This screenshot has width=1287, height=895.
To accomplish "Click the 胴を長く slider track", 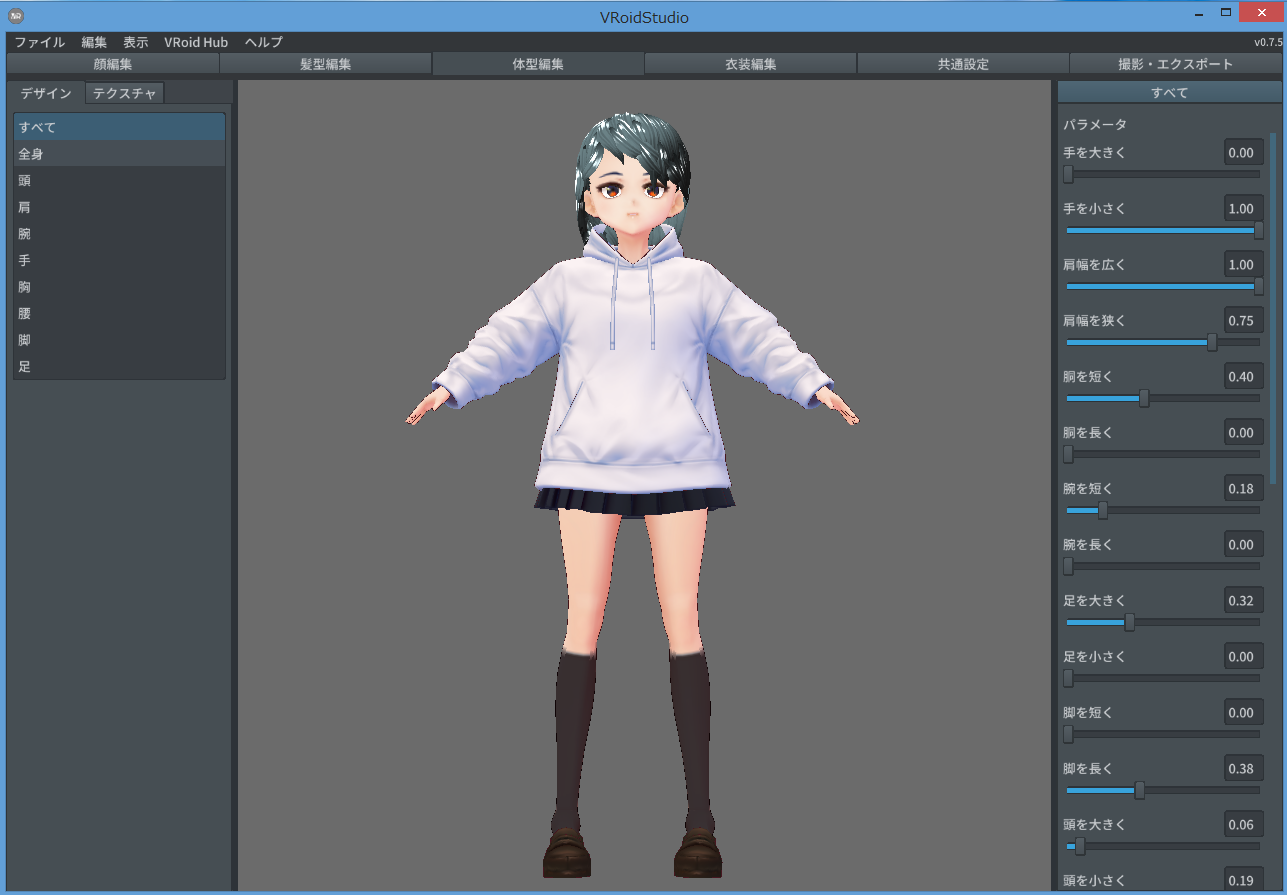I will pos(1163,454).
